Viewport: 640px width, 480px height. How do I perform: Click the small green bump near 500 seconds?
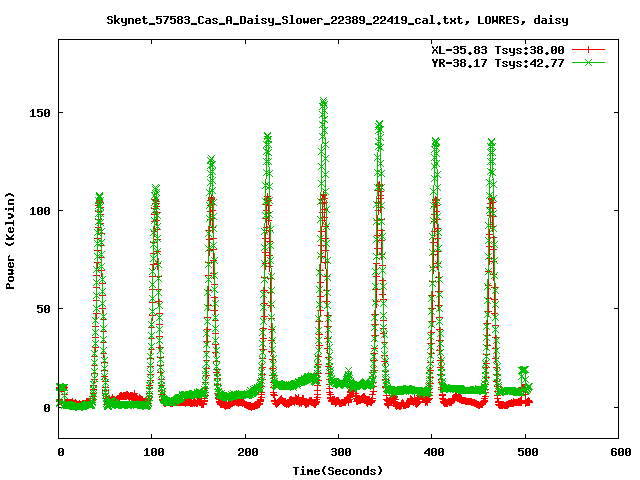coord(523,370)
